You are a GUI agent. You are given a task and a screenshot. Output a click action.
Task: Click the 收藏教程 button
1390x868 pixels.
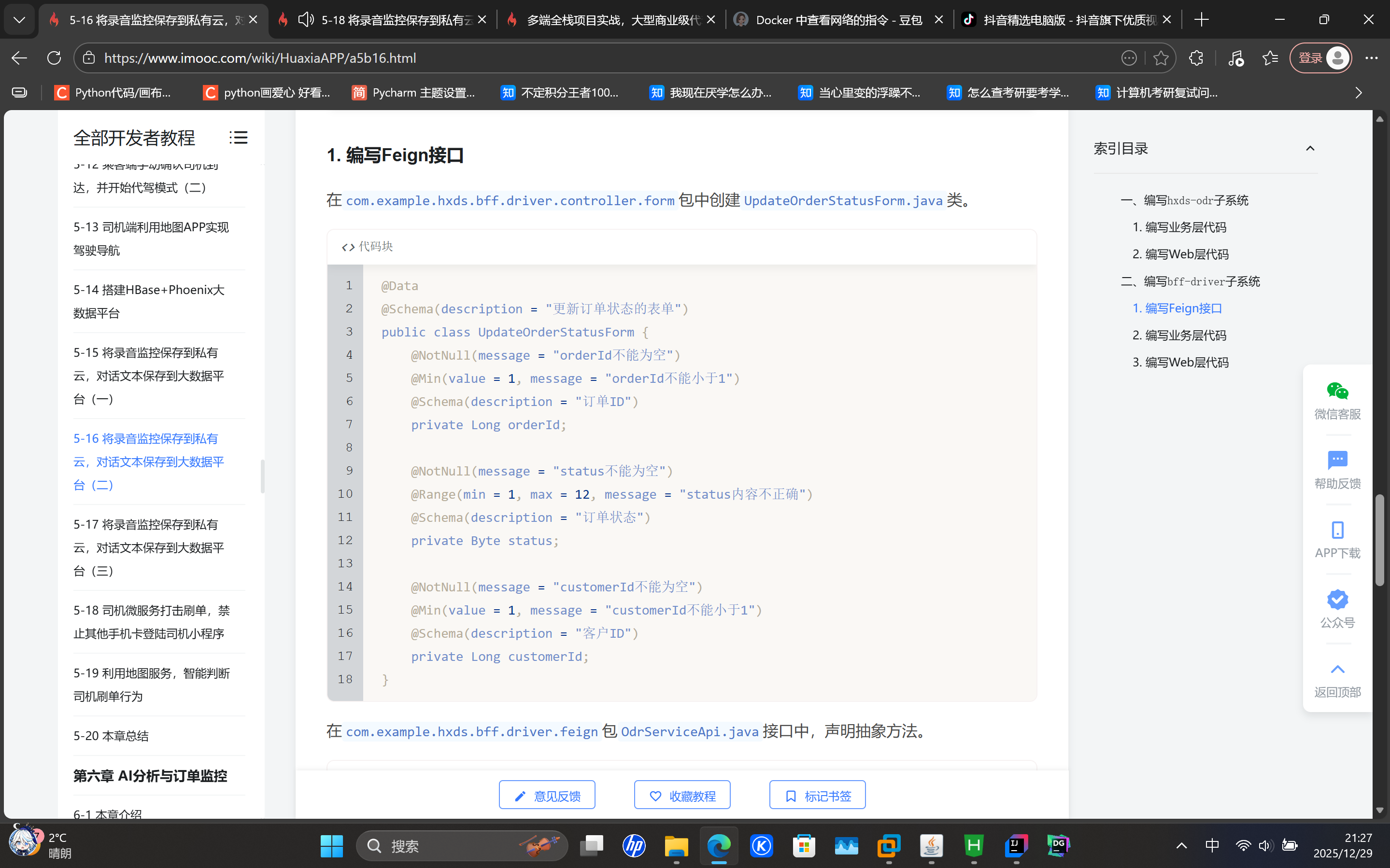pos(681,796)
